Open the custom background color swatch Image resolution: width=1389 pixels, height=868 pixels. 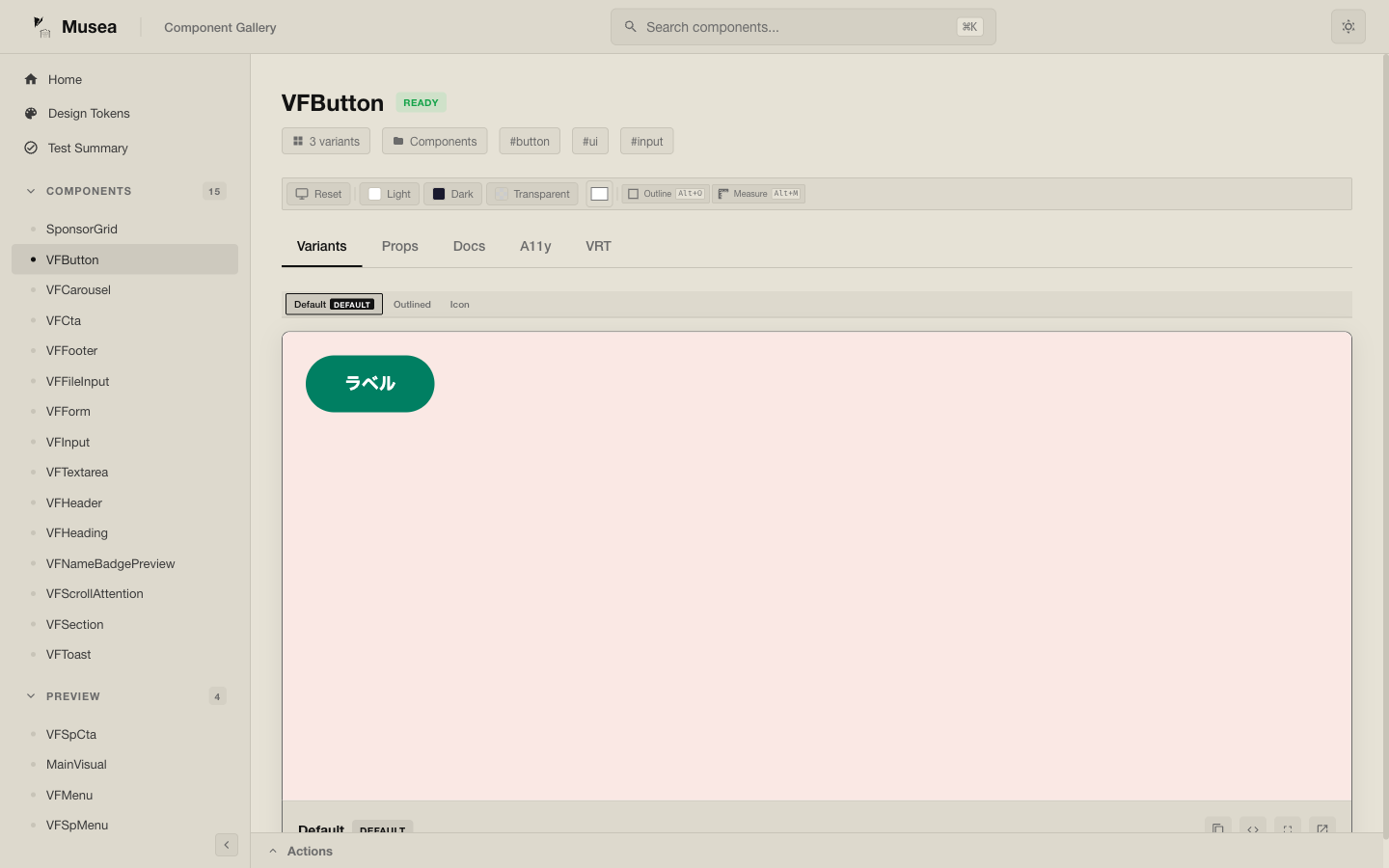599,194
